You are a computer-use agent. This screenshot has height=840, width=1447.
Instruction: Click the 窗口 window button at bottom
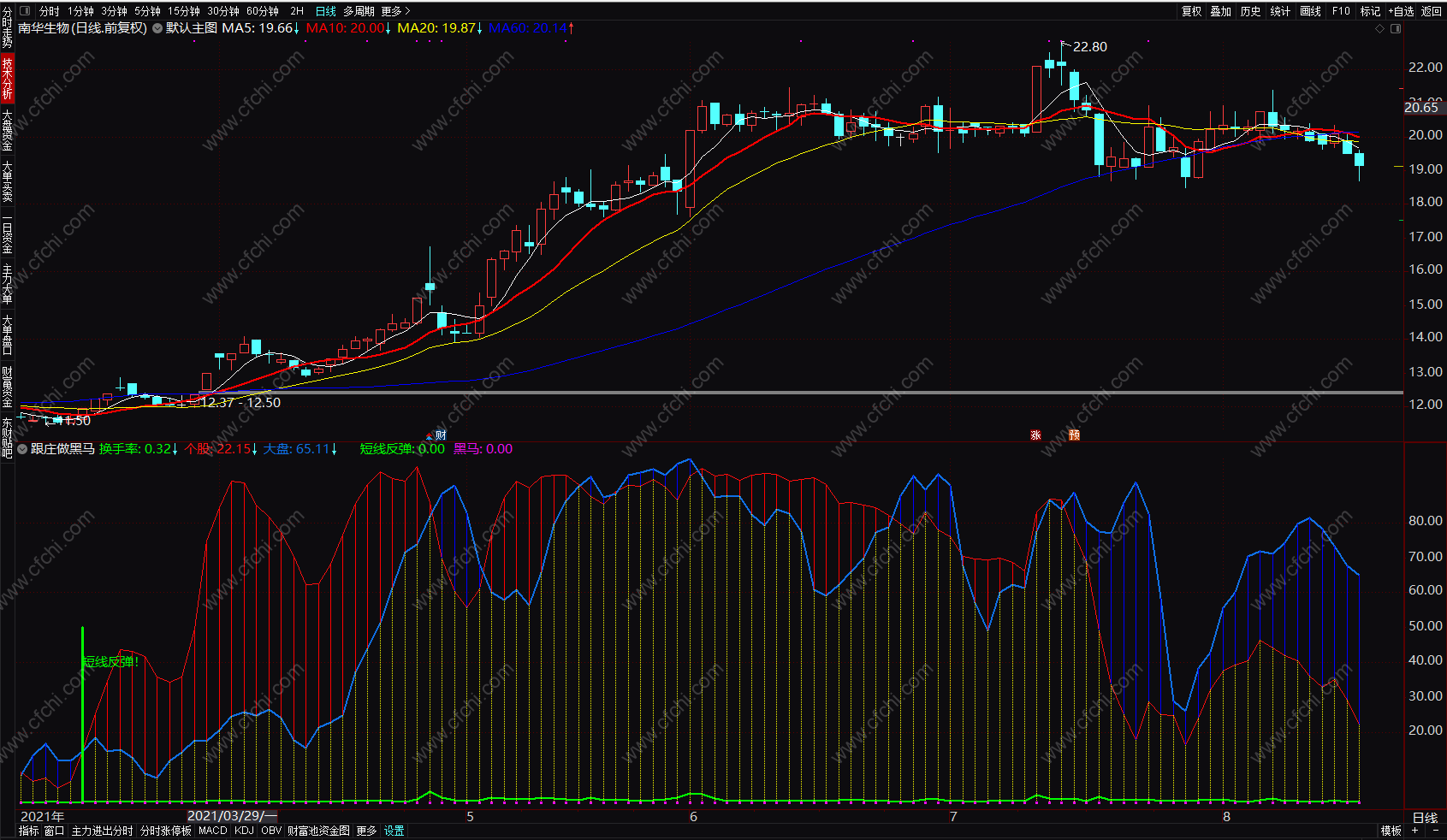[x=54, y=831]
